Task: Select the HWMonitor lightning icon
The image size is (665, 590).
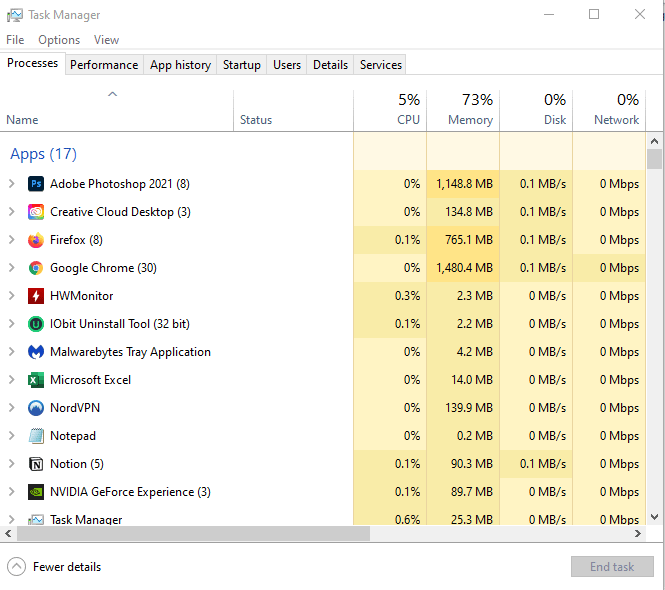Action: click(36, 296)
